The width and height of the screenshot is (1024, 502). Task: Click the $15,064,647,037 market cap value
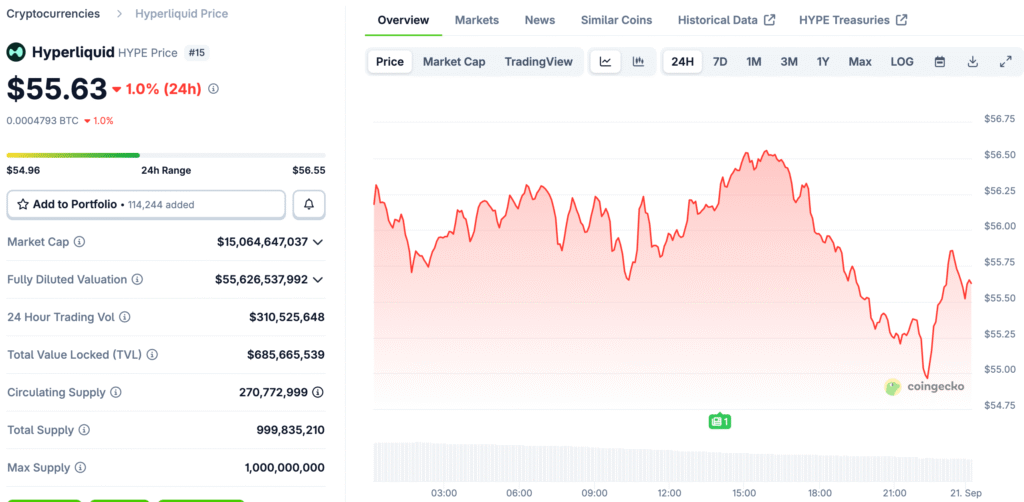coord(263,242)
